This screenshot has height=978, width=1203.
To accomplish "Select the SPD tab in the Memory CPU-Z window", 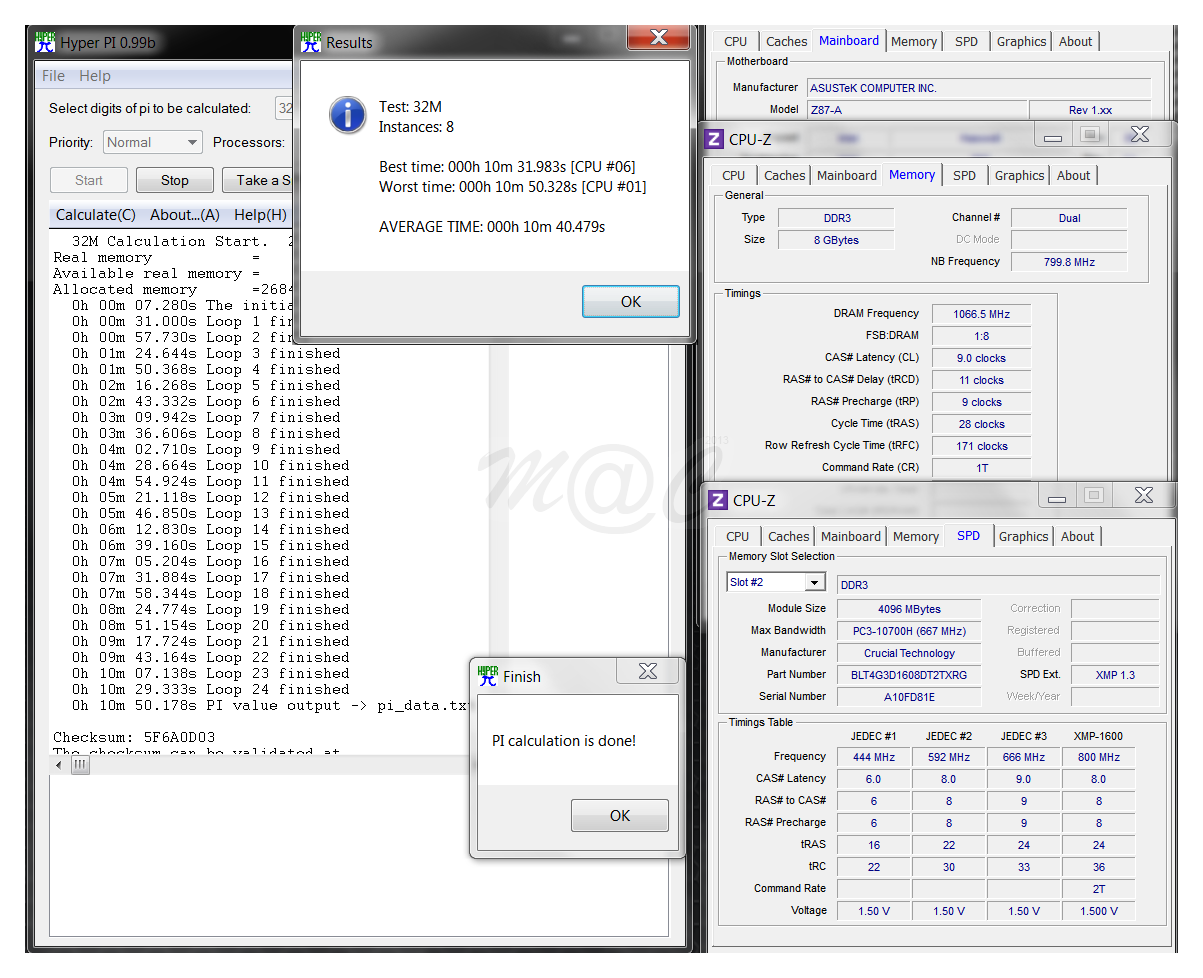I will pos(964,175).
